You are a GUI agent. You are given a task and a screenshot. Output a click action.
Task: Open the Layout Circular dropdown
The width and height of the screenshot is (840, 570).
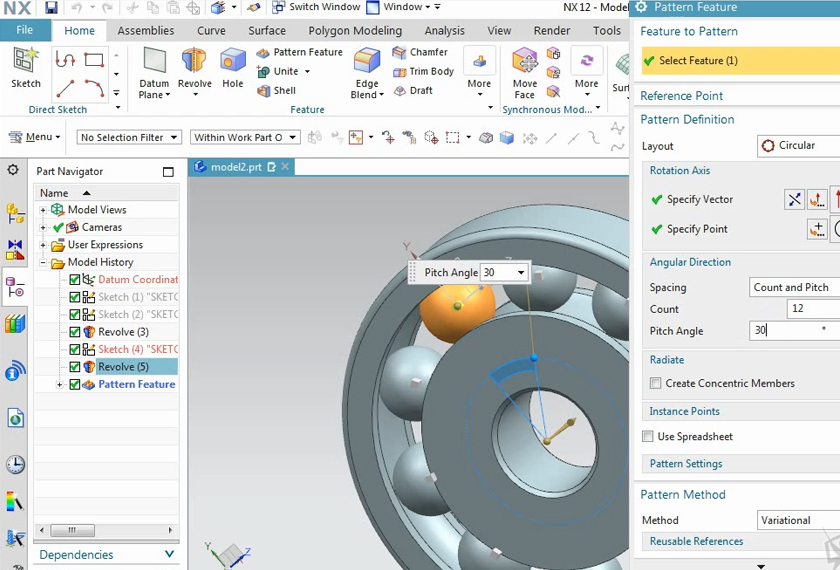point(798,146)
